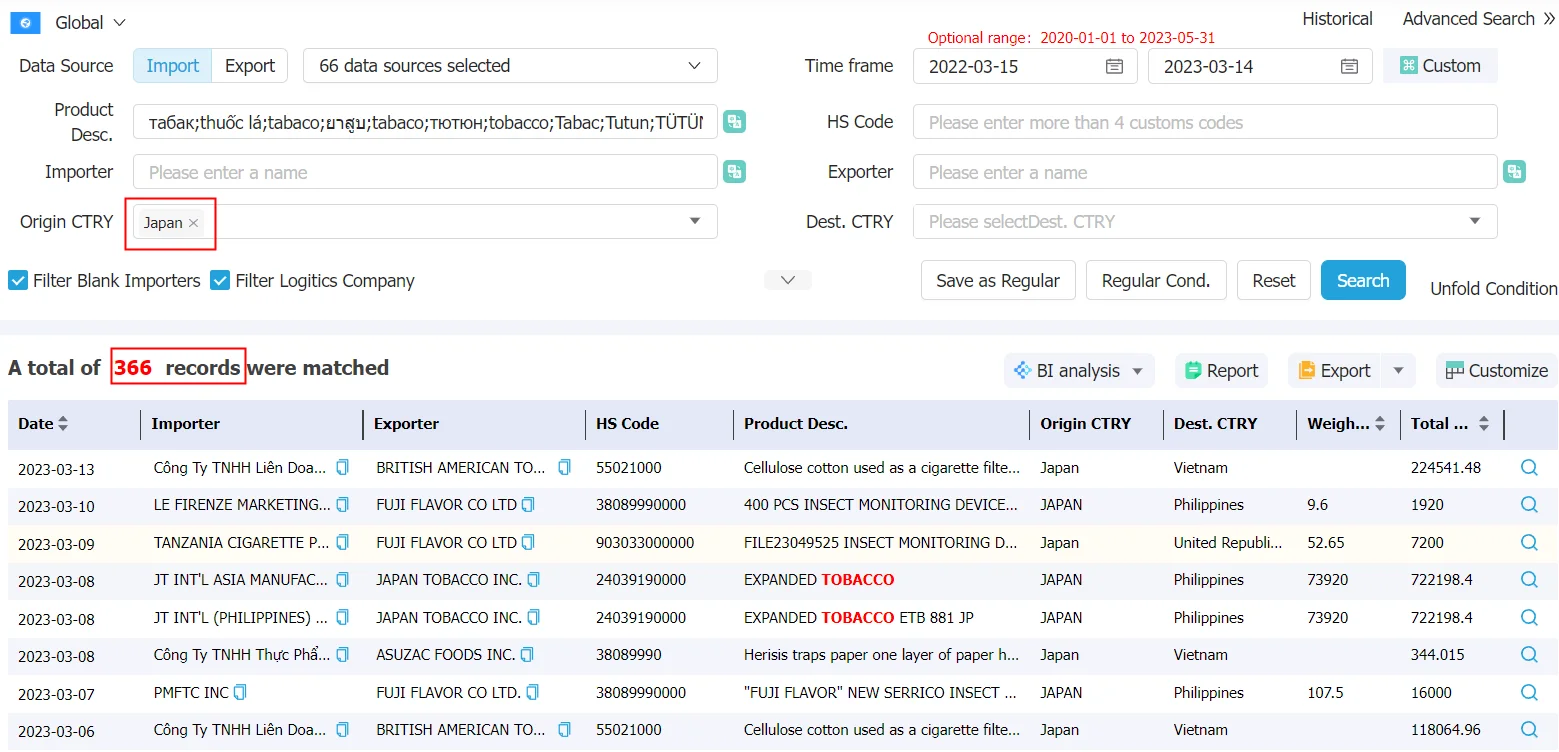Image resolution: width=1559 pixels, height=752 pixels.
Task: Click the Exporter field translate icon
Action: click(x=1515, y=172)
